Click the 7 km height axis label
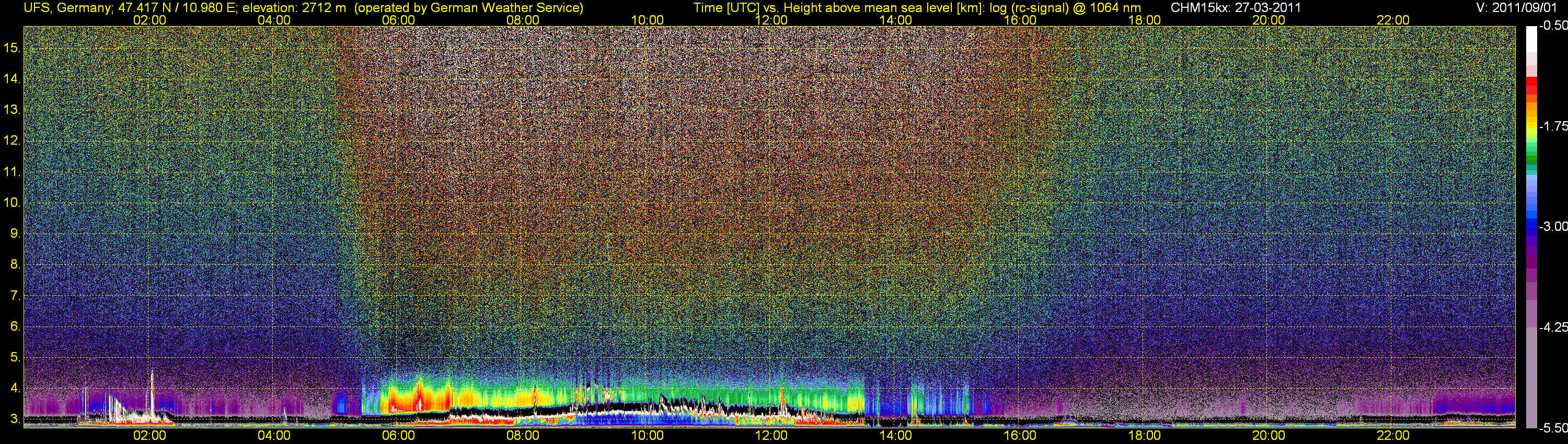The image size is (1568, 444). [x=15, y=296]
